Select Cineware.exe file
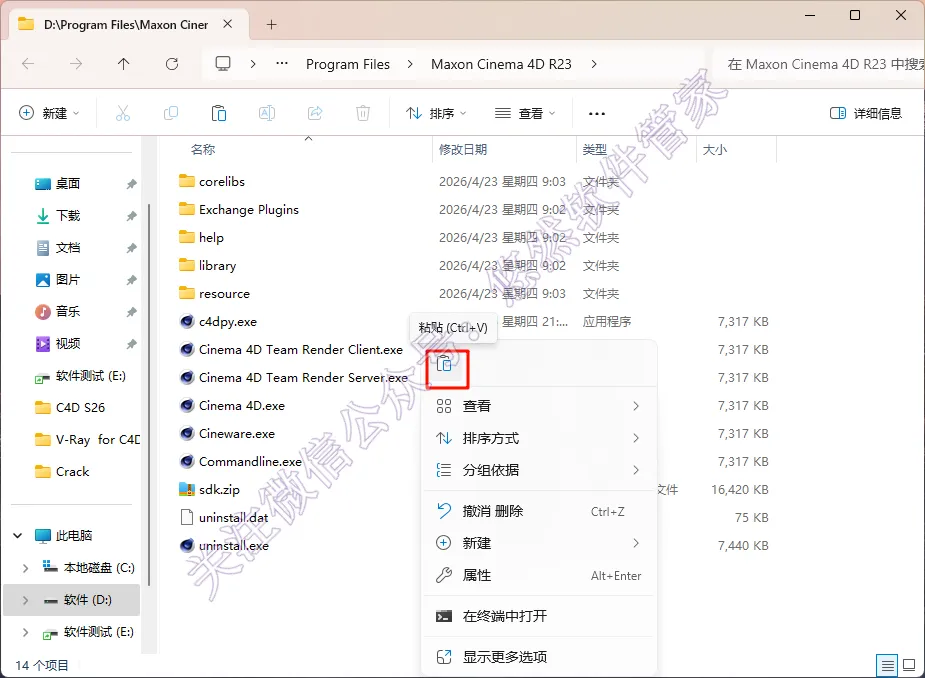This screenshot has width=925, height=678. (x=237, y=434)
